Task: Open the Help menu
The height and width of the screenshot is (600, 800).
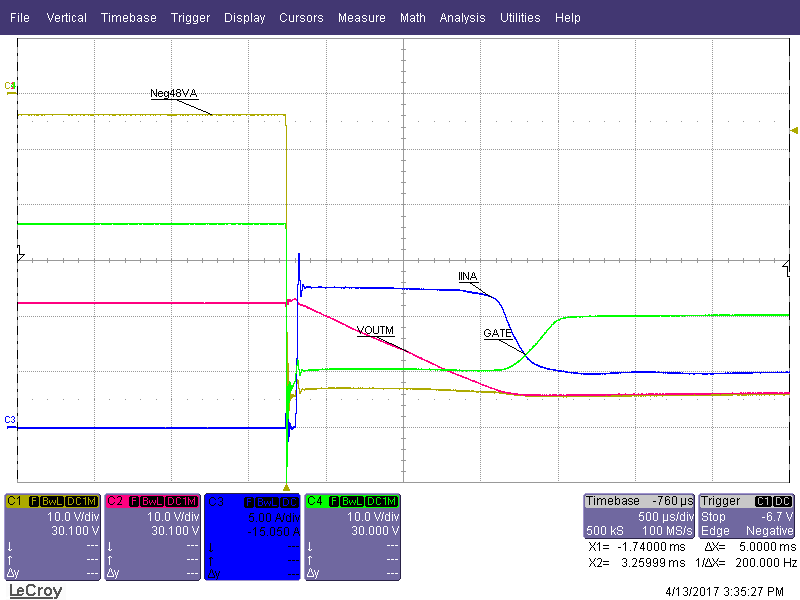Action: 567,18
